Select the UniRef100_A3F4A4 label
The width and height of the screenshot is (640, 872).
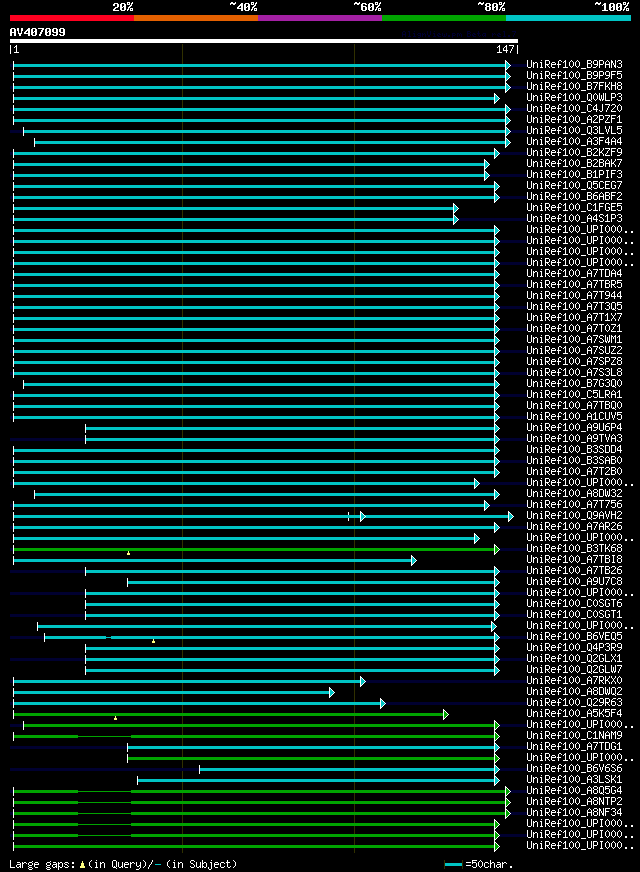[x=574, y=142]
